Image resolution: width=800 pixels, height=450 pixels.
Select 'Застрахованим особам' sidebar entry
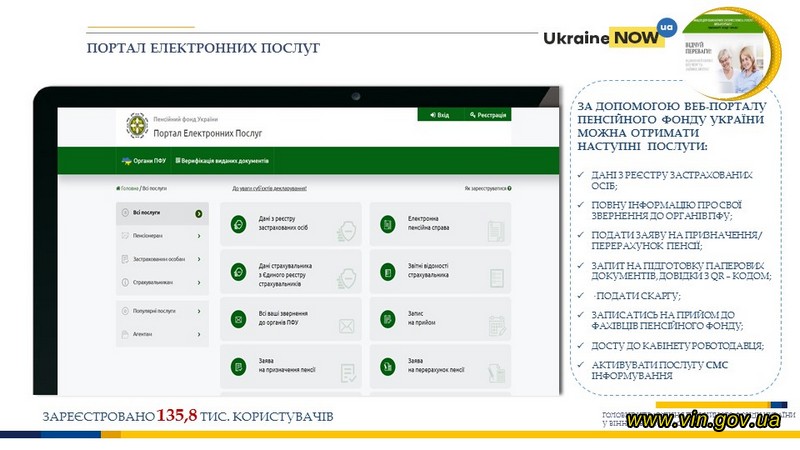[x=162, y=259]
